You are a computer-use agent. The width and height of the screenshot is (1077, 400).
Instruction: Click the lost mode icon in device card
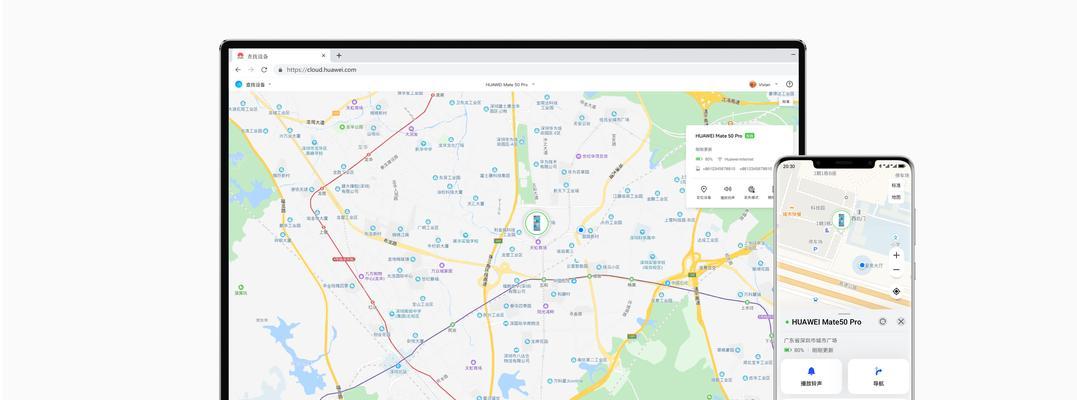pyautogui.click(x=751, y=189)
